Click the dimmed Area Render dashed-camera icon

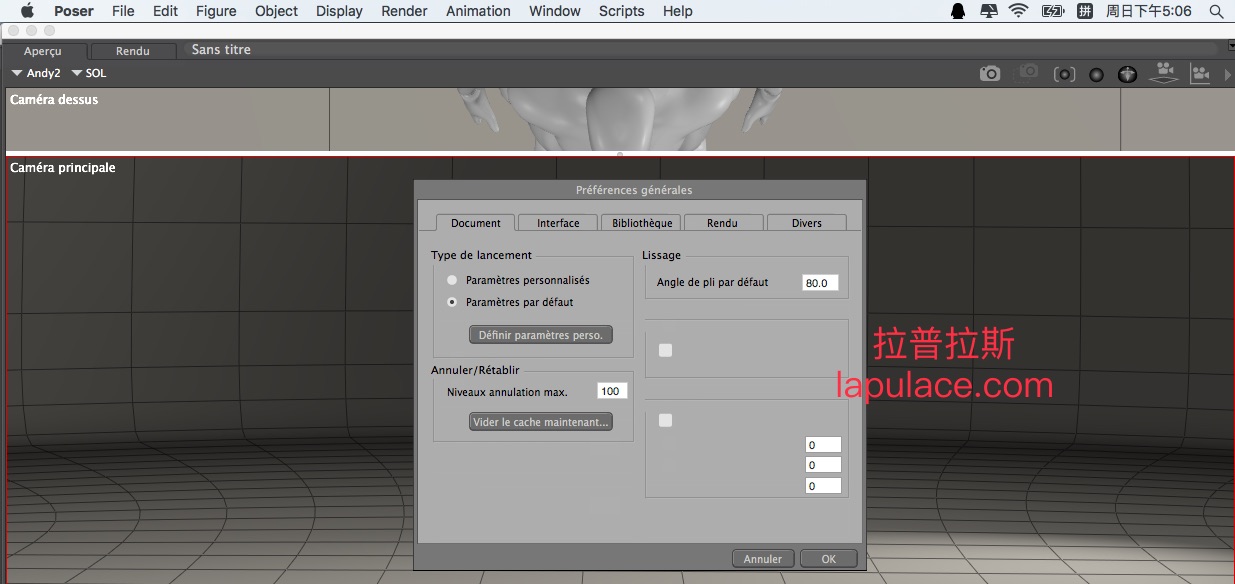pyautogui.click(x=1028, y=73)
